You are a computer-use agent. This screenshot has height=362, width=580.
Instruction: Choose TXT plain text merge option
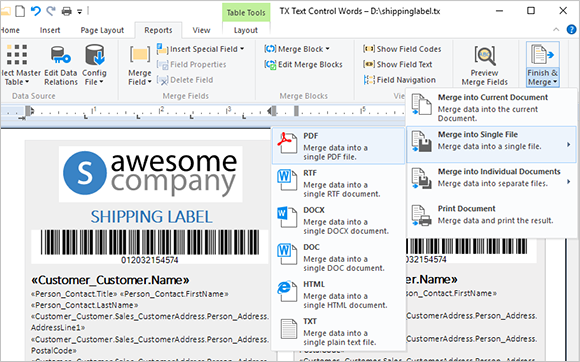tap(338, 331)
